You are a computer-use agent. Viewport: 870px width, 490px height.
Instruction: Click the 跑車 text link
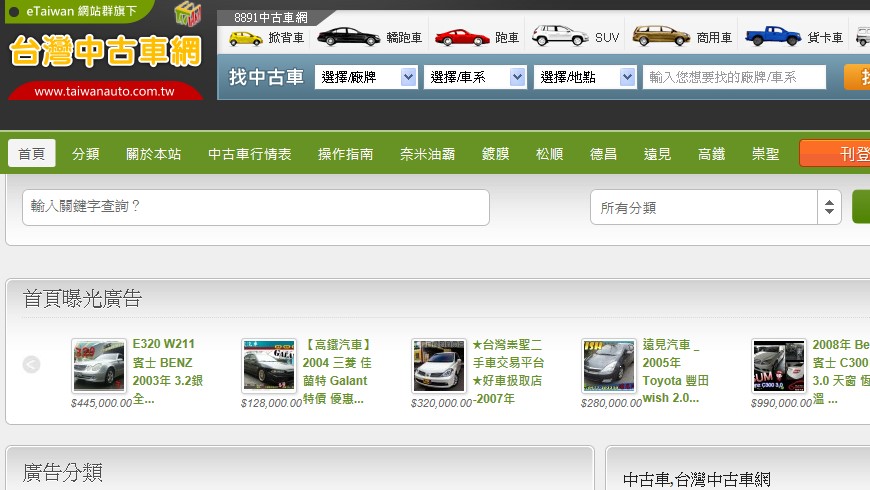pos(507,38)
